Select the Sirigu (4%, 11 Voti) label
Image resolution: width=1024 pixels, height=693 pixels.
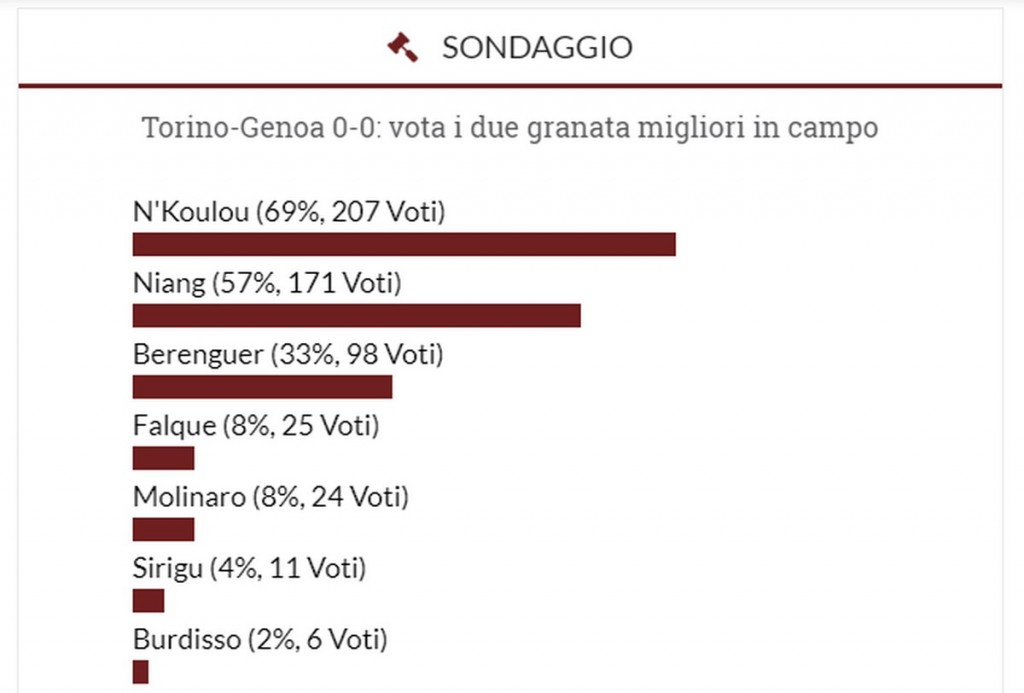point(249,568)
